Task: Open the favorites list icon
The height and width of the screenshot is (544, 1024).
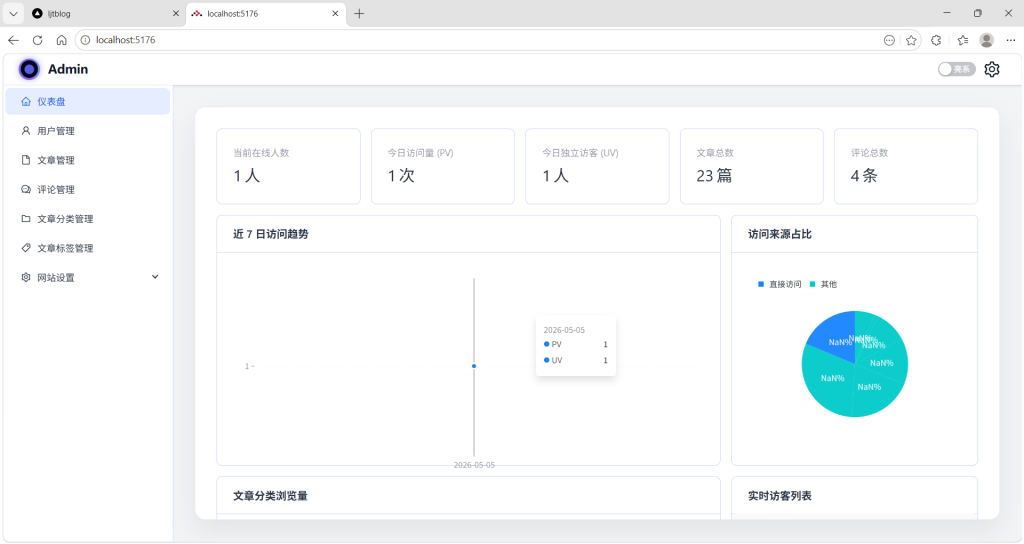Action: (x=963, y=40)
